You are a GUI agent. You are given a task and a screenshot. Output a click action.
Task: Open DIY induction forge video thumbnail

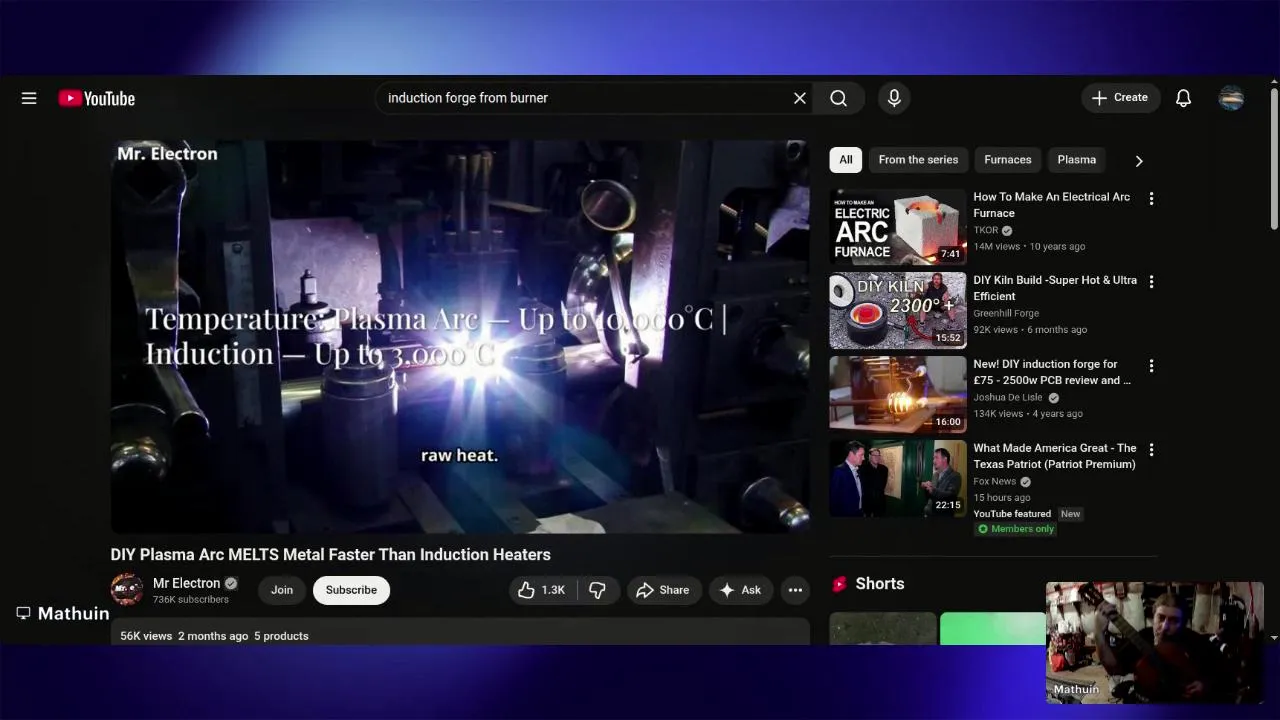[x=898, y=394]
